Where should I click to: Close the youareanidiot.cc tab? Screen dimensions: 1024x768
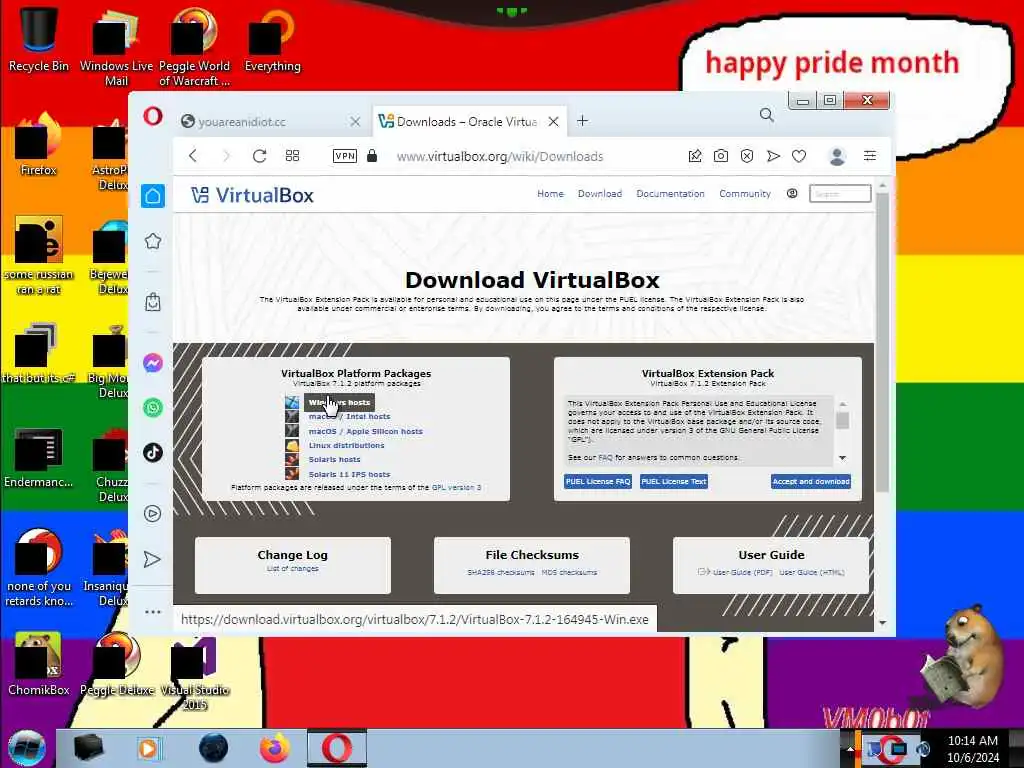[355, 121]
